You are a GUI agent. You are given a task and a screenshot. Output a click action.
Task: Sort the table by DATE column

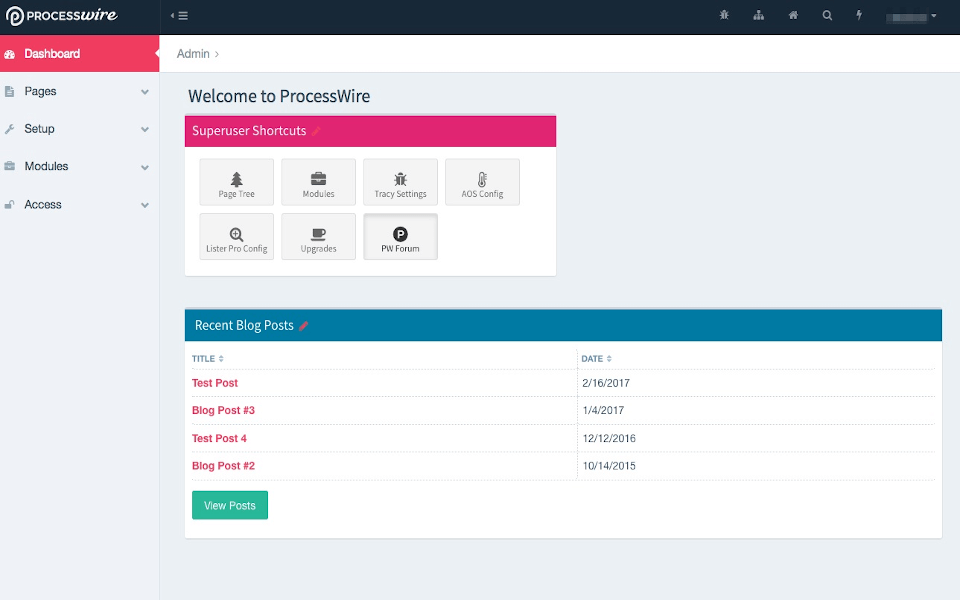[x=596, y=359]
